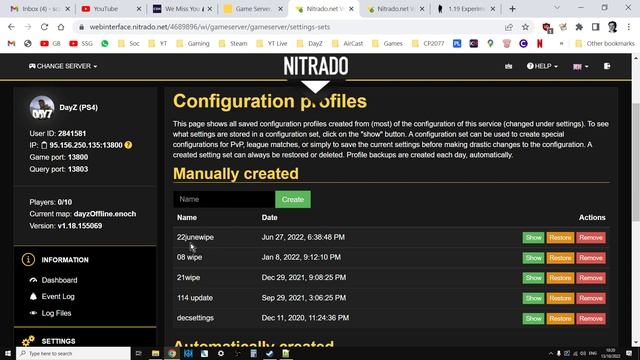Open the WhatsApp bookmark icon
The width and height of the screenshot is (640, 360).
click(105, 43)
